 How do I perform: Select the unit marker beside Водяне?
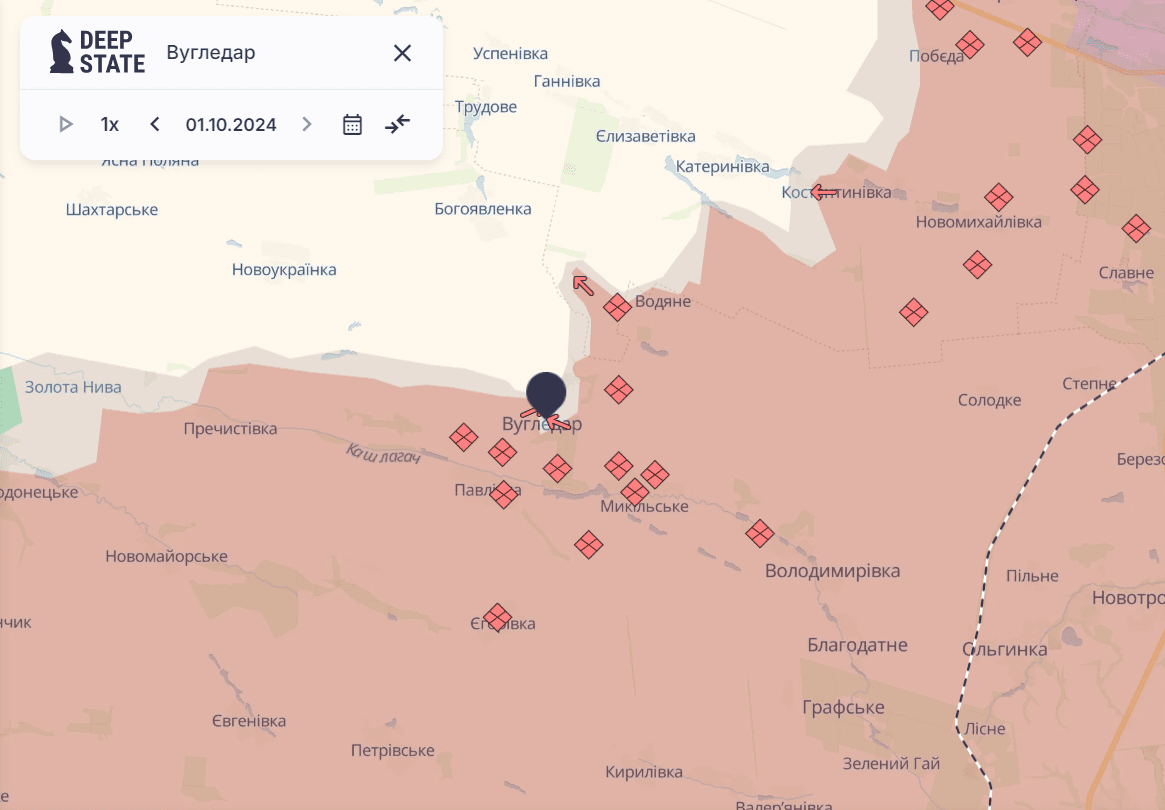pyautogui.click(x=617, y=306)
